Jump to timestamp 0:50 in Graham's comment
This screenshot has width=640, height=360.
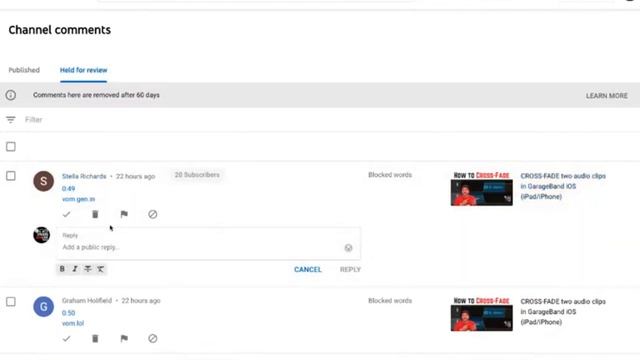(68, 313)
